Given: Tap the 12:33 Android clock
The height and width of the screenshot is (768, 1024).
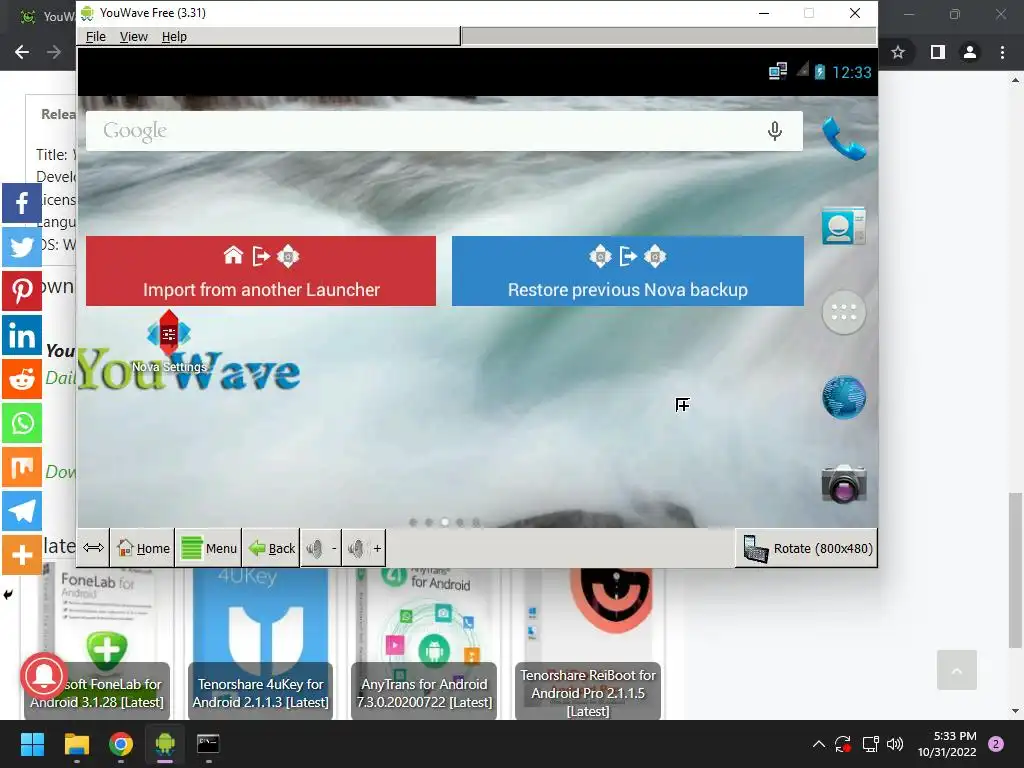Looking at the screenshot, I should [x=852, y=72].
